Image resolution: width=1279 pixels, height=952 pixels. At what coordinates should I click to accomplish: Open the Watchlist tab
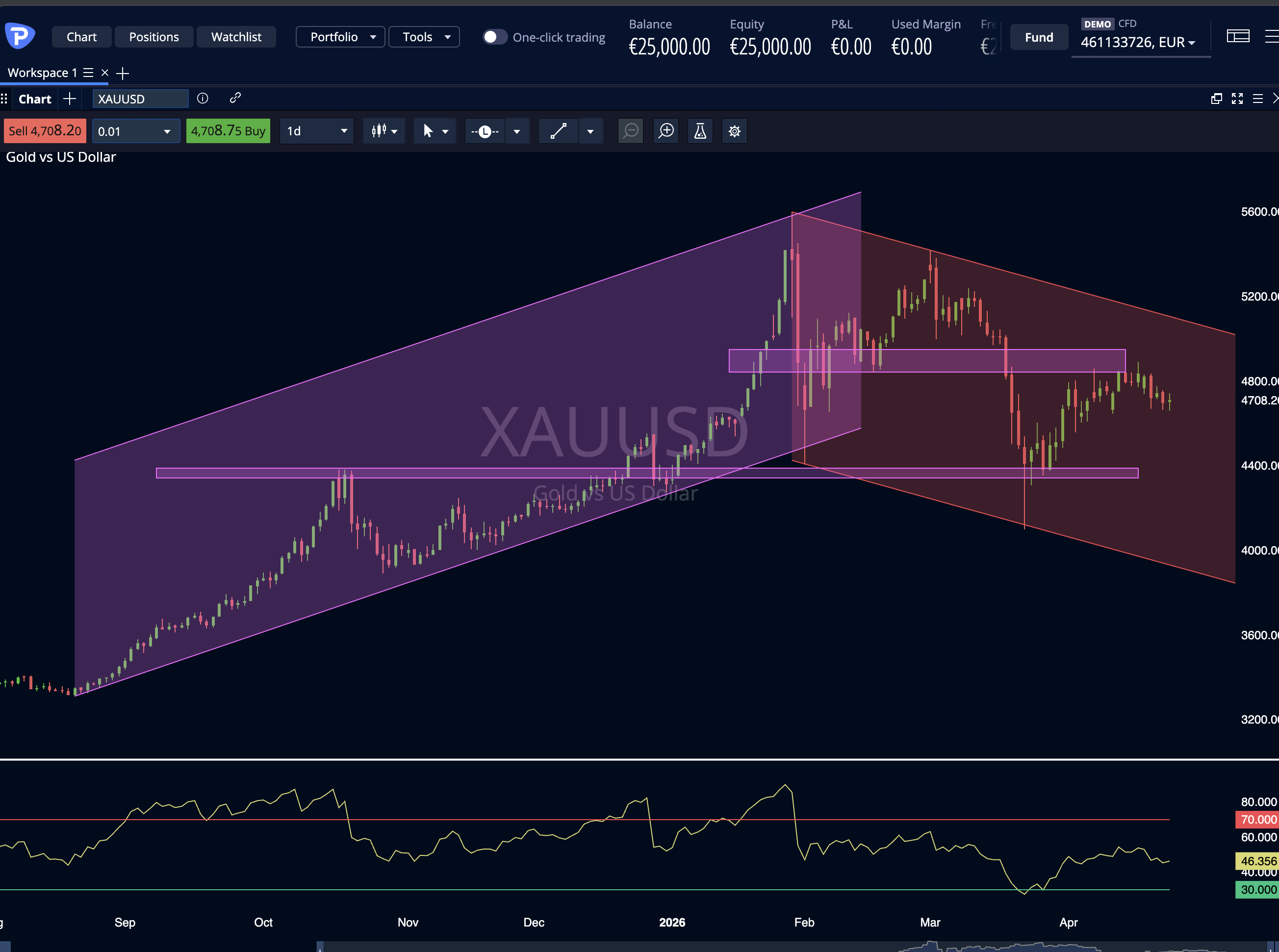point(236,37)
